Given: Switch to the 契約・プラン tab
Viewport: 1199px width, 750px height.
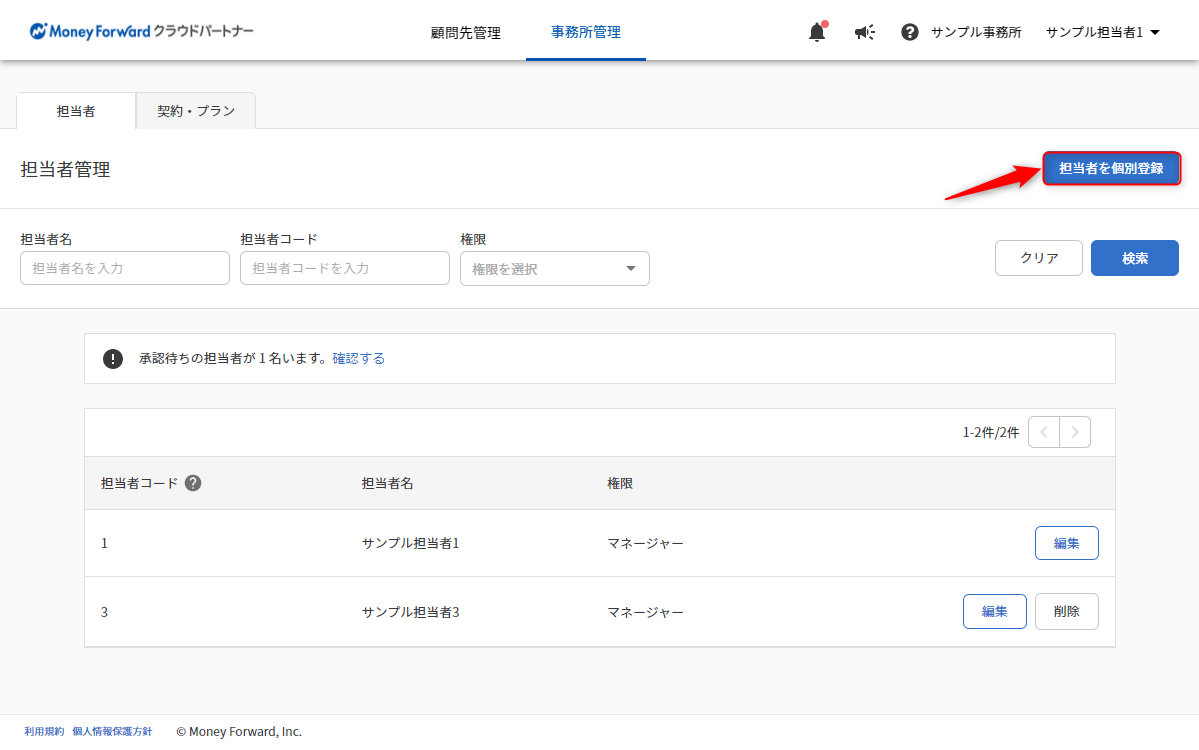Looking at the screenshot, I should click(196, 111).
